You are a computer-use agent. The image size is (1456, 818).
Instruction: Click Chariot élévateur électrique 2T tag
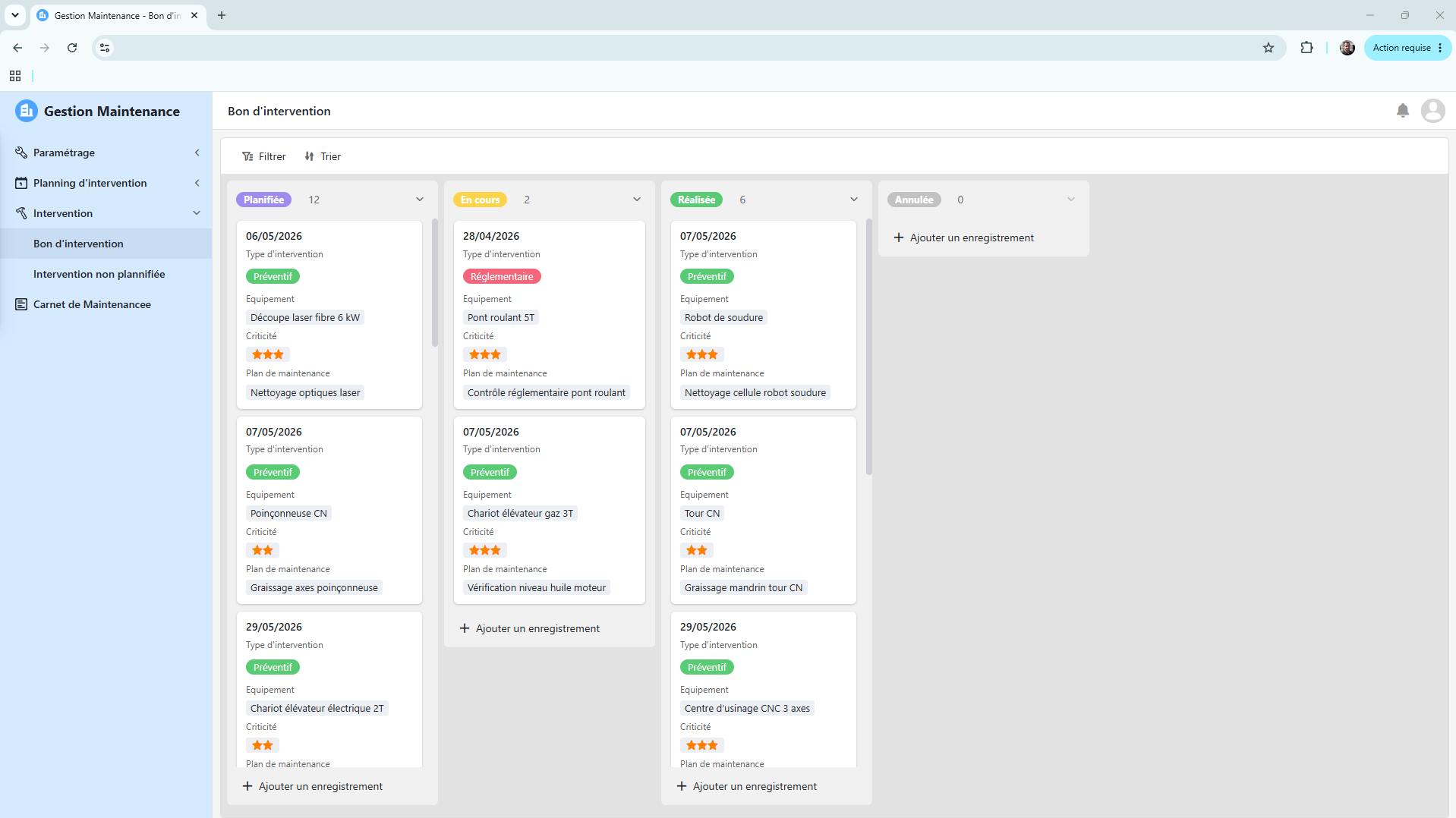pyautogui.click(x=317, y=708)
